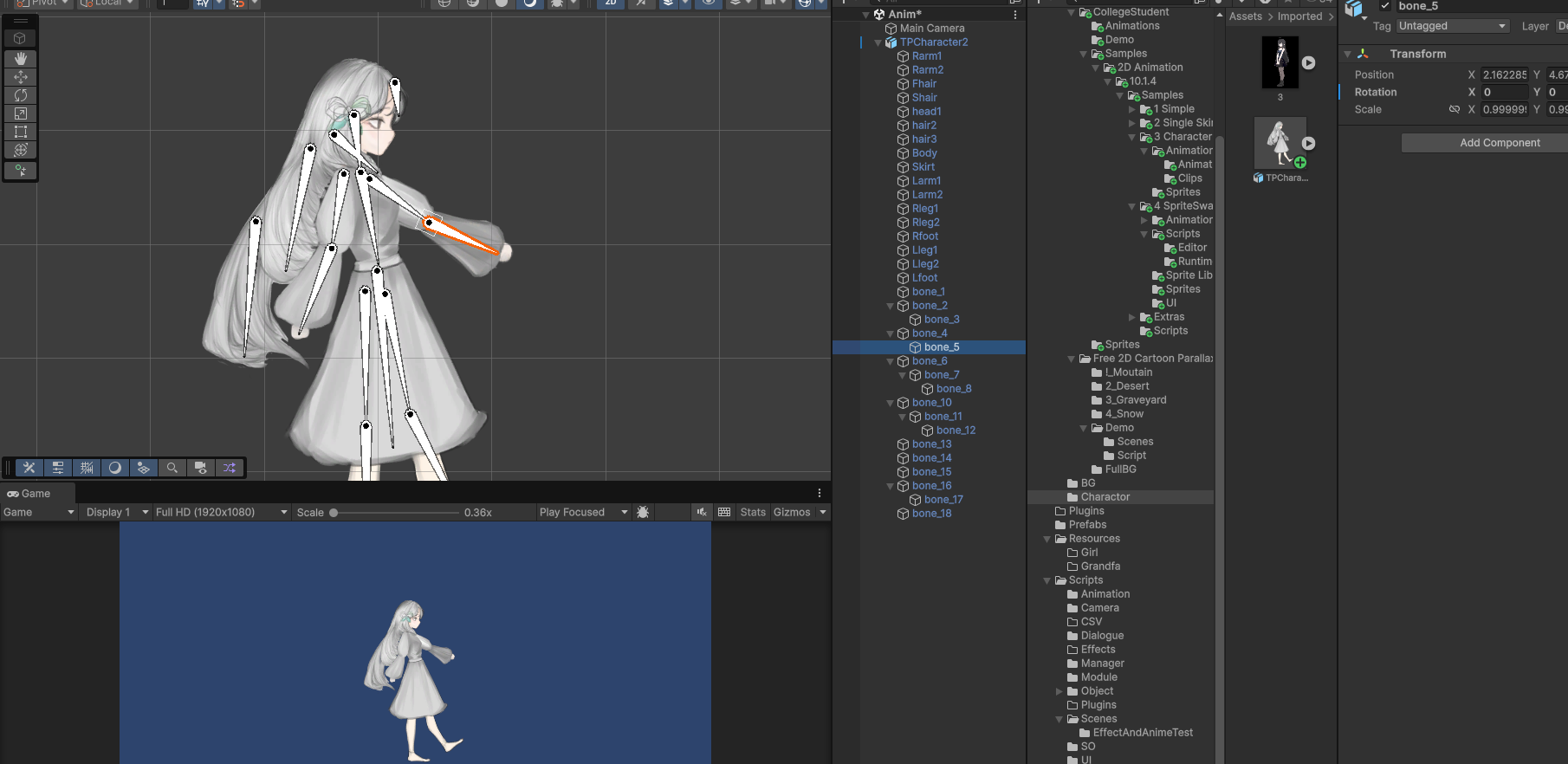The image size is (1568, 764).
Task: Click the Add Component button
Action: pyautogui.click(x=1499, y=143)
